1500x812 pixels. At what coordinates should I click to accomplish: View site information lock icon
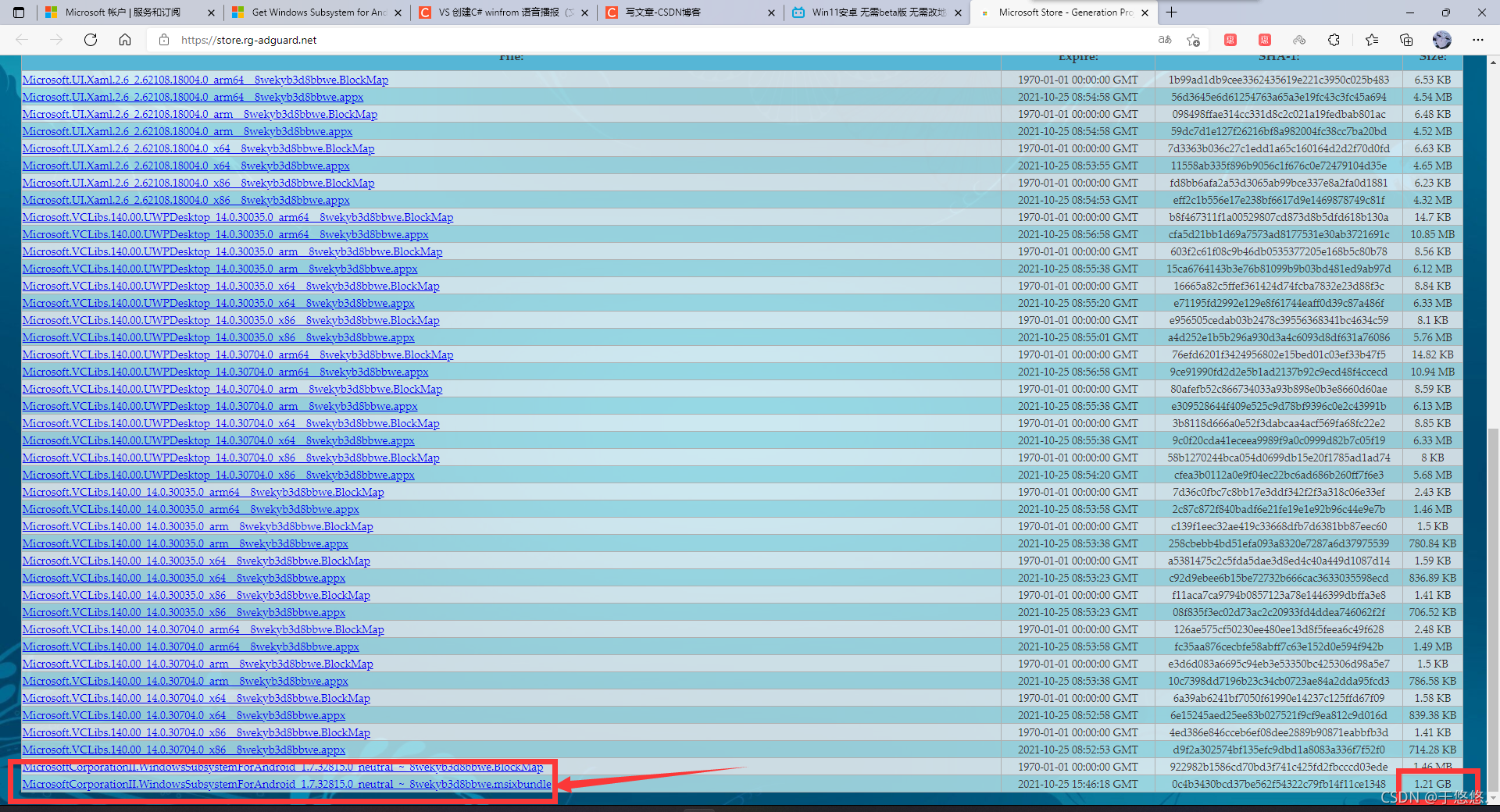(x=164, y=40)
